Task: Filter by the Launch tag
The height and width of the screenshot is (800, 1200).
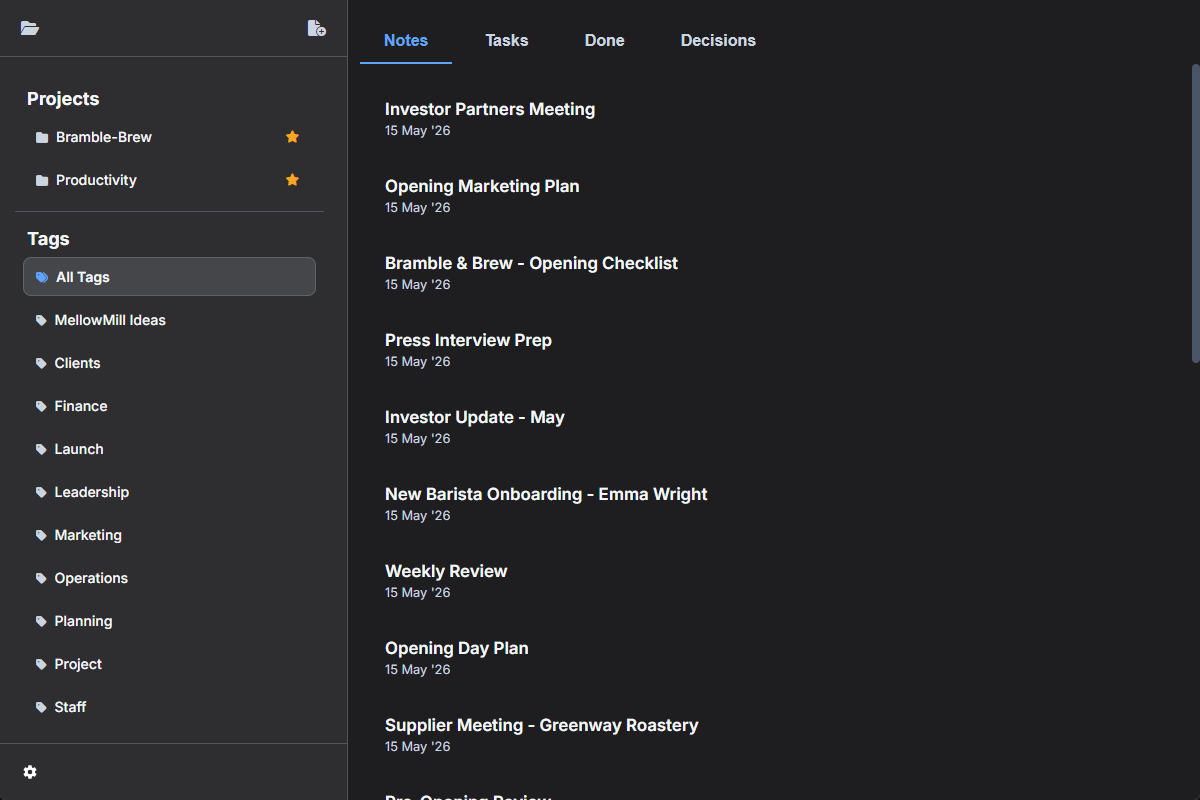Action: tap(169, 449)
